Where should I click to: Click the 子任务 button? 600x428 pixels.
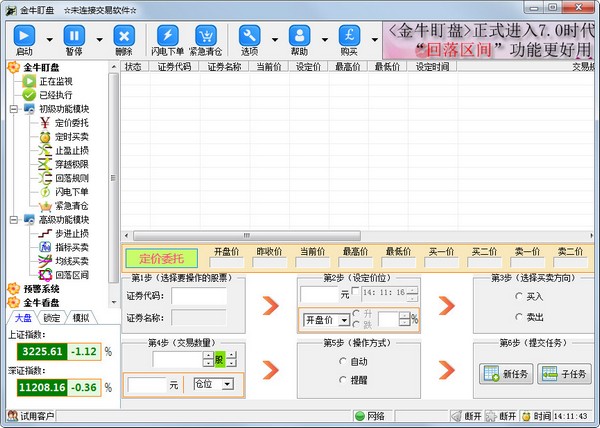click(x=564, y=374)
